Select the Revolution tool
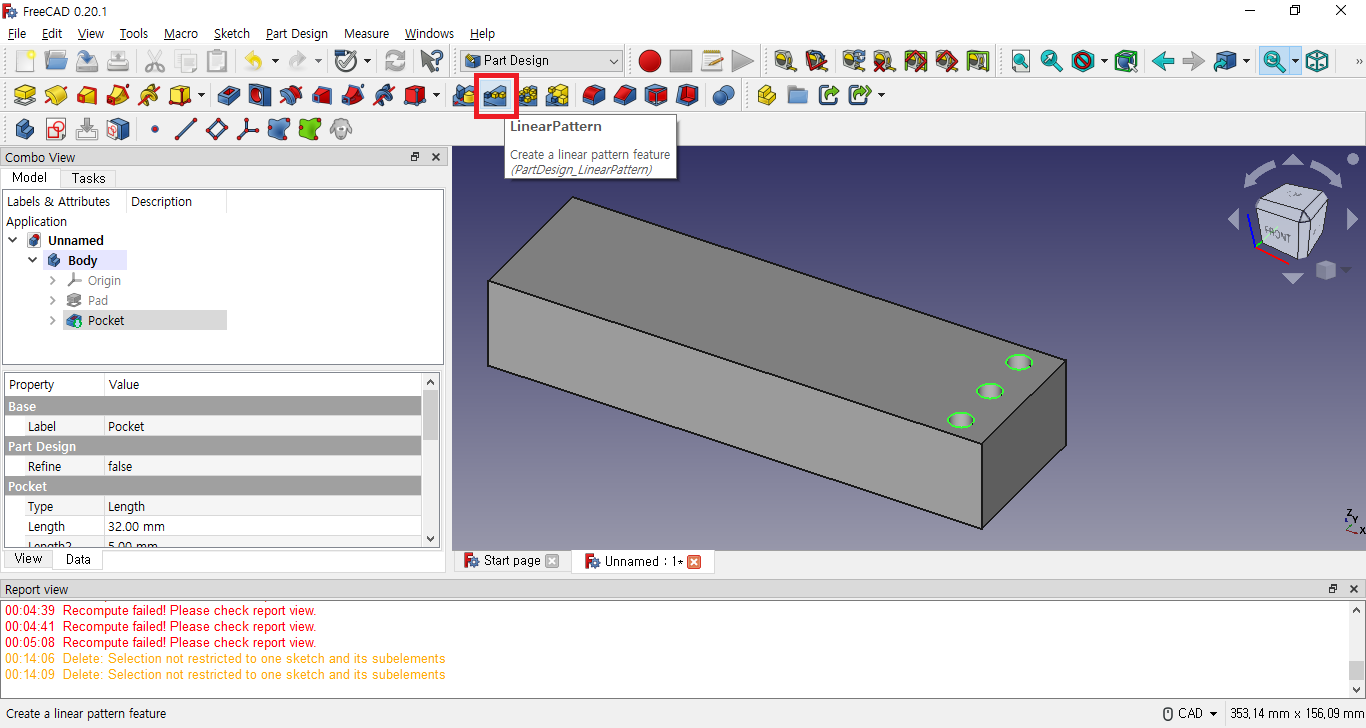The image size is (1366, 728). coord(56,96)
